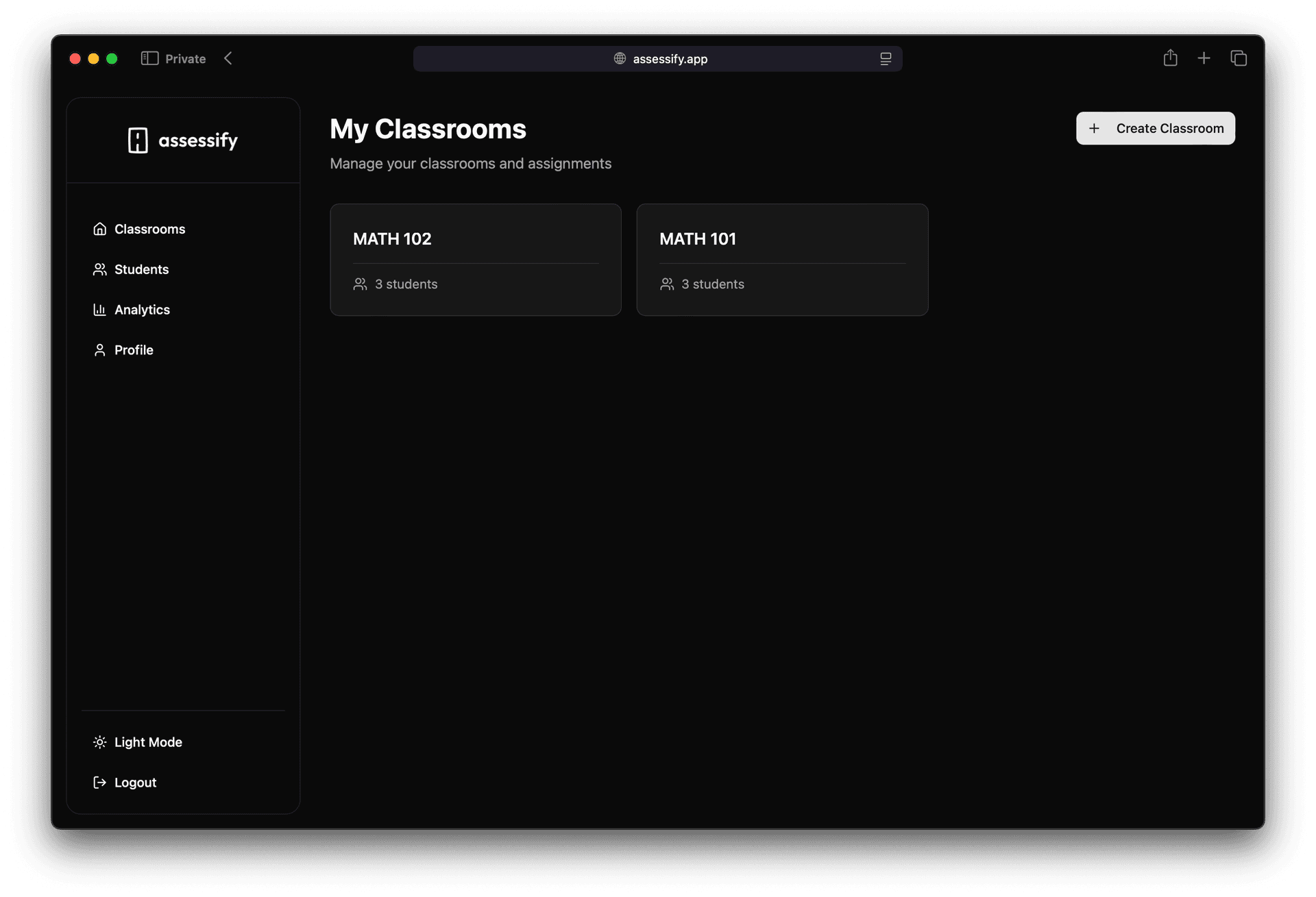Click the Profile person icon in sidebar
The width and height of the screenshot is (1316, 897).
click(100, 349)
